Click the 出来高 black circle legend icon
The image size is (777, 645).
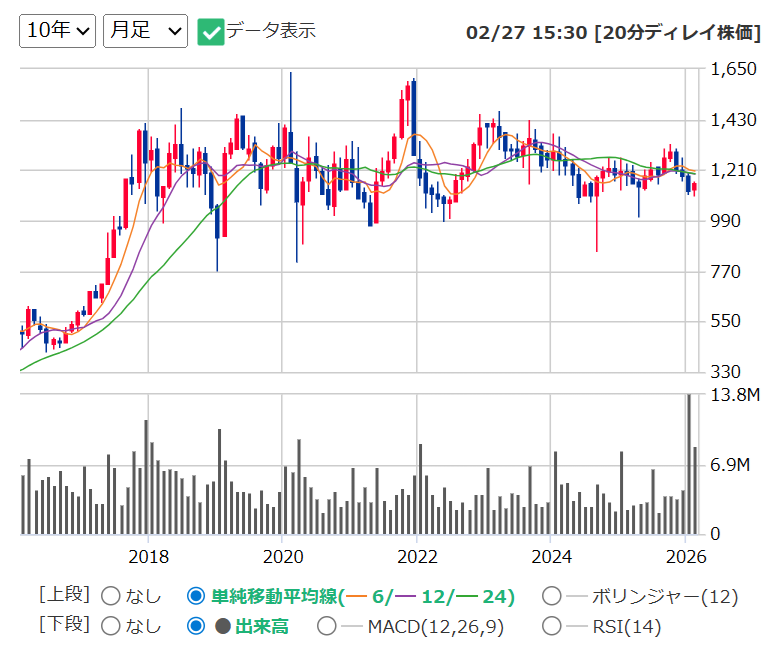point(223,627)
